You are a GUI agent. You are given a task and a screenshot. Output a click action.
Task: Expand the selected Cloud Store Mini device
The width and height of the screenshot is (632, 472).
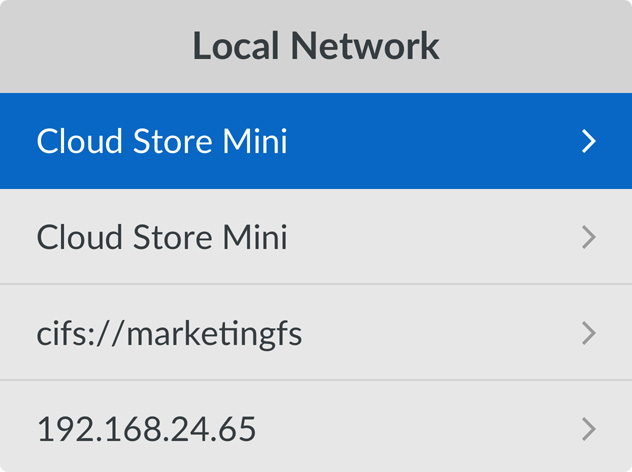point(589,141)
